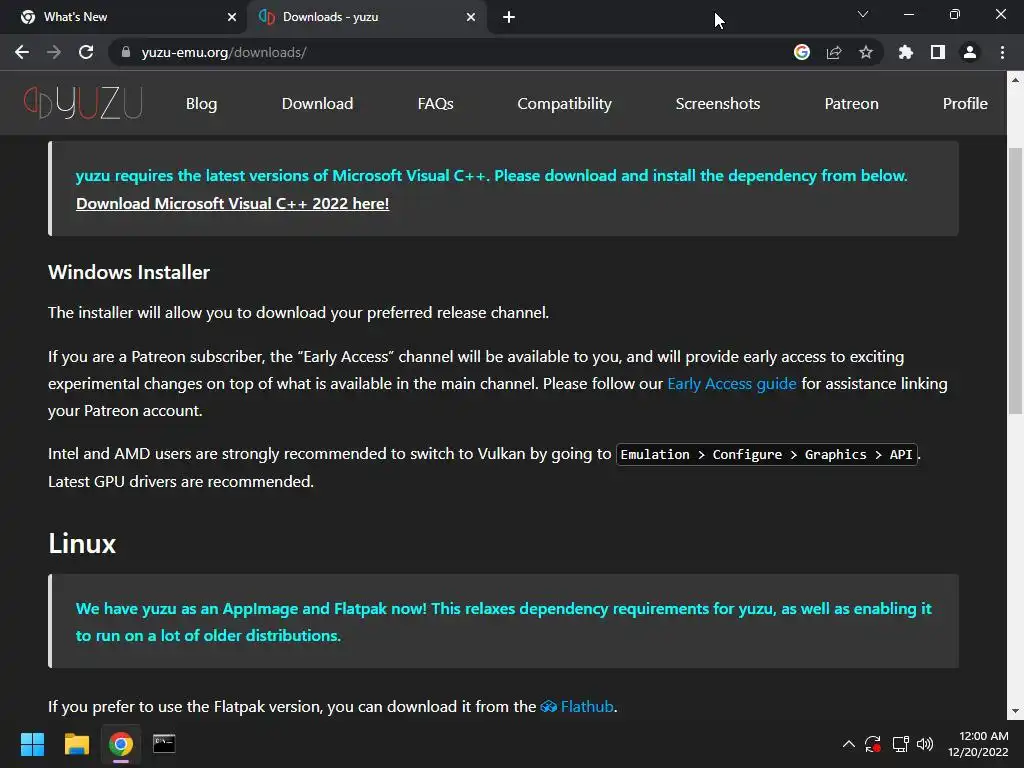1024x768 pixels.
Task: Click the Chrome taskbar icon
Action: point(121,744)
